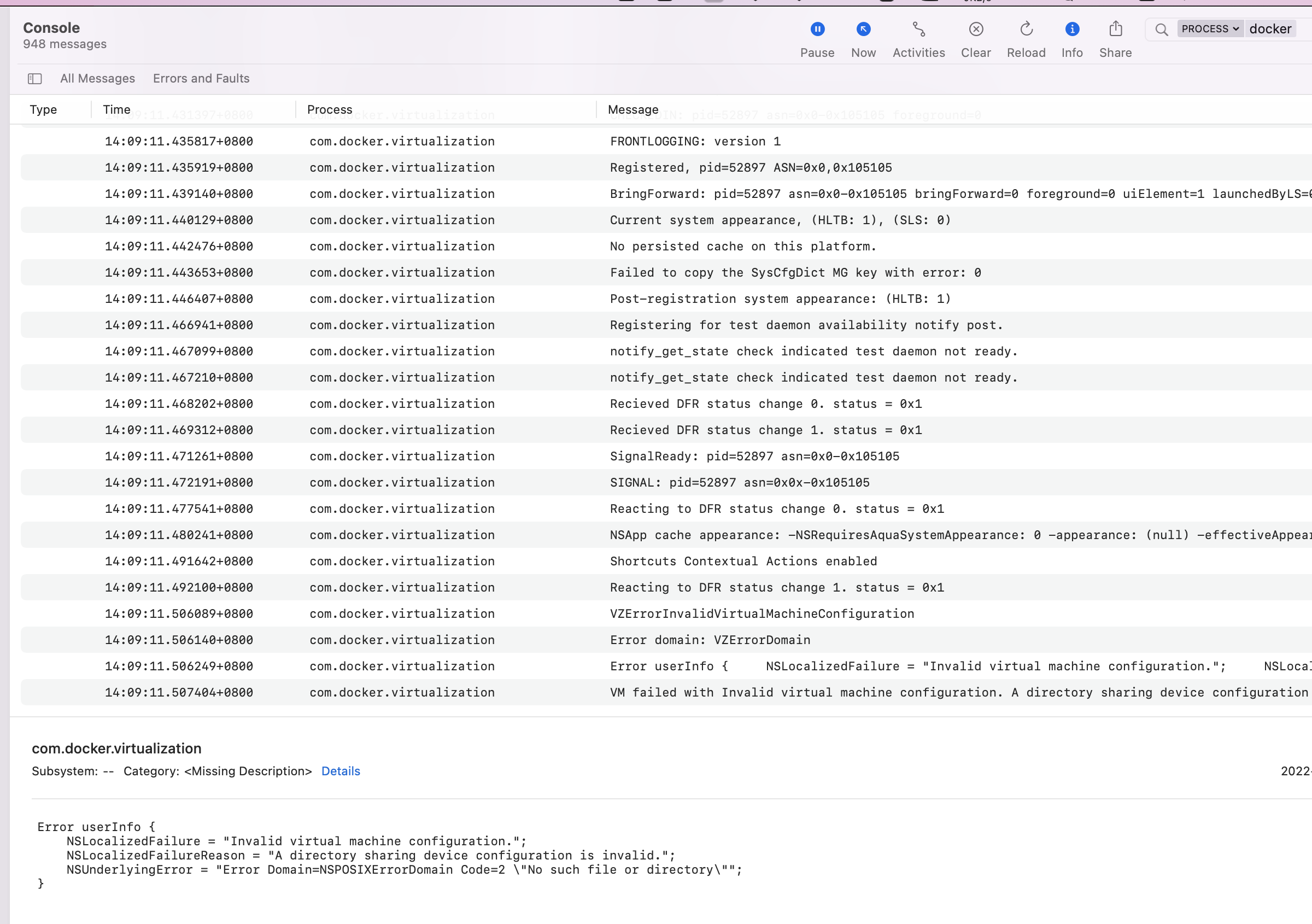Select 'Reacting to DFR status change 0' row
The image size is (1312, 924).
pyautogui.click(x=666, y=509)
